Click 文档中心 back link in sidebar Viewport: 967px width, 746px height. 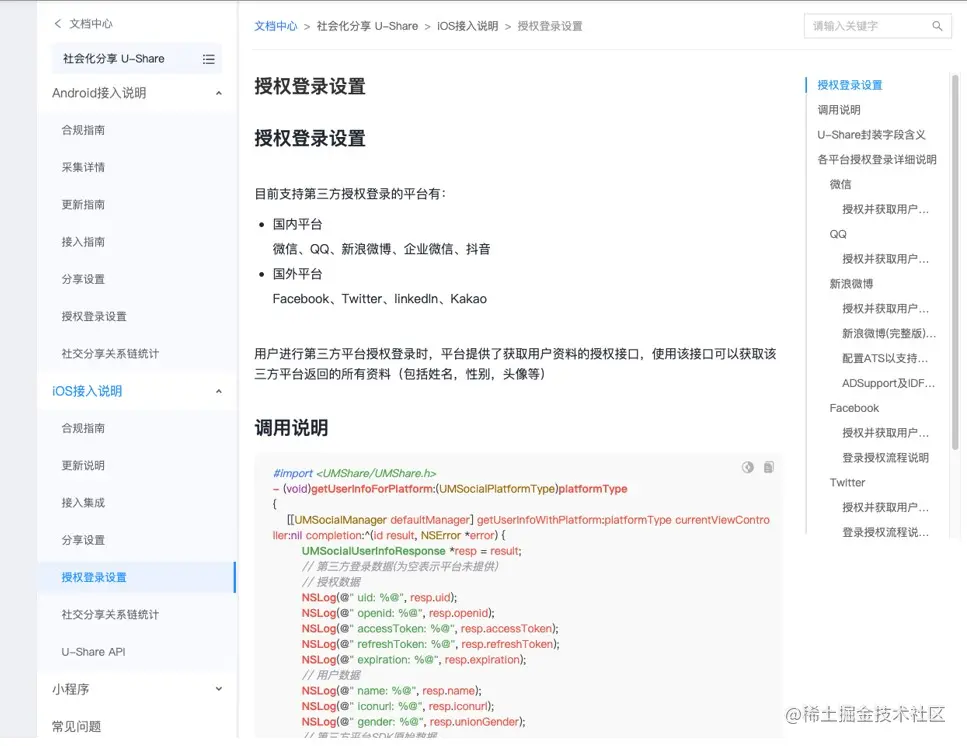click(x=91, y=23)
